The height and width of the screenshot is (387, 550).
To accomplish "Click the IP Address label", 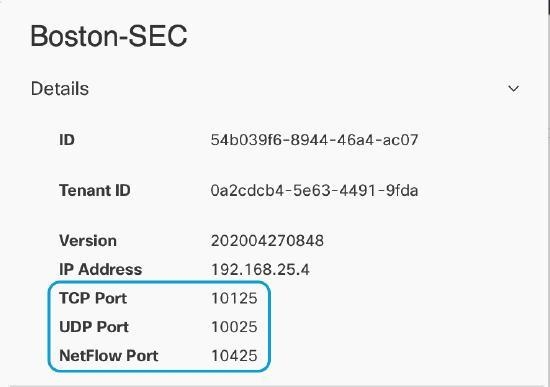I will pyautogui.click(x=101, y=269).
